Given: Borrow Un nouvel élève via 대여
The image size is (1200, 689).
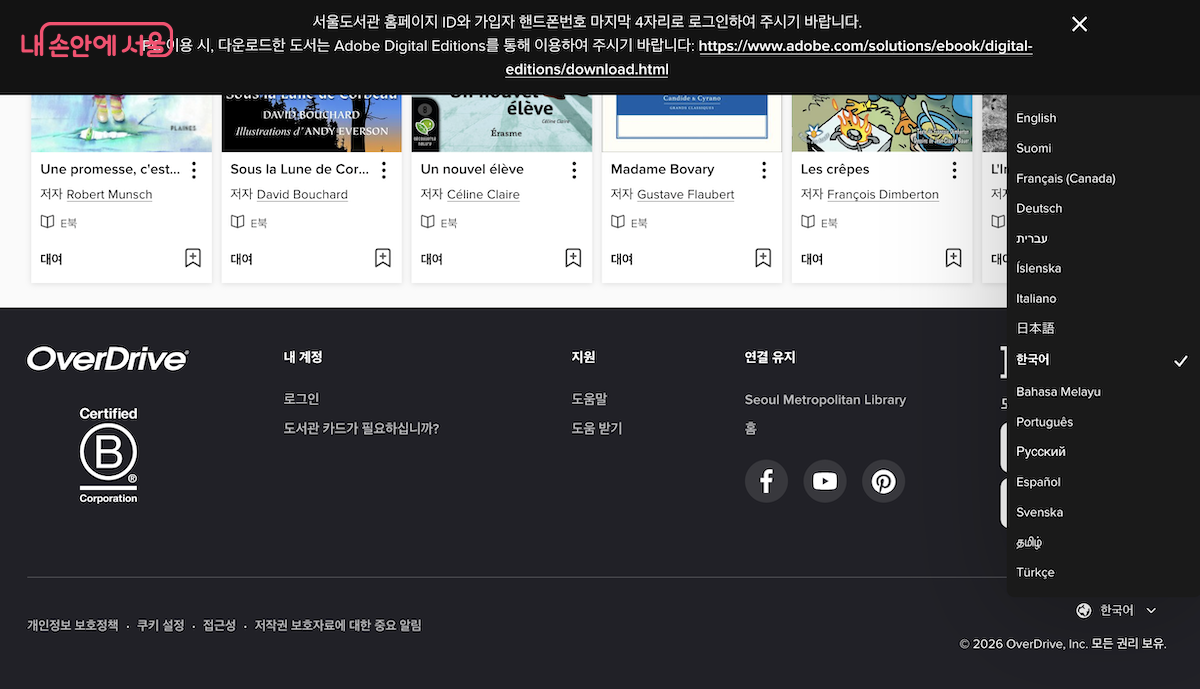Looking at the screenshot, I should click(432, 259).
